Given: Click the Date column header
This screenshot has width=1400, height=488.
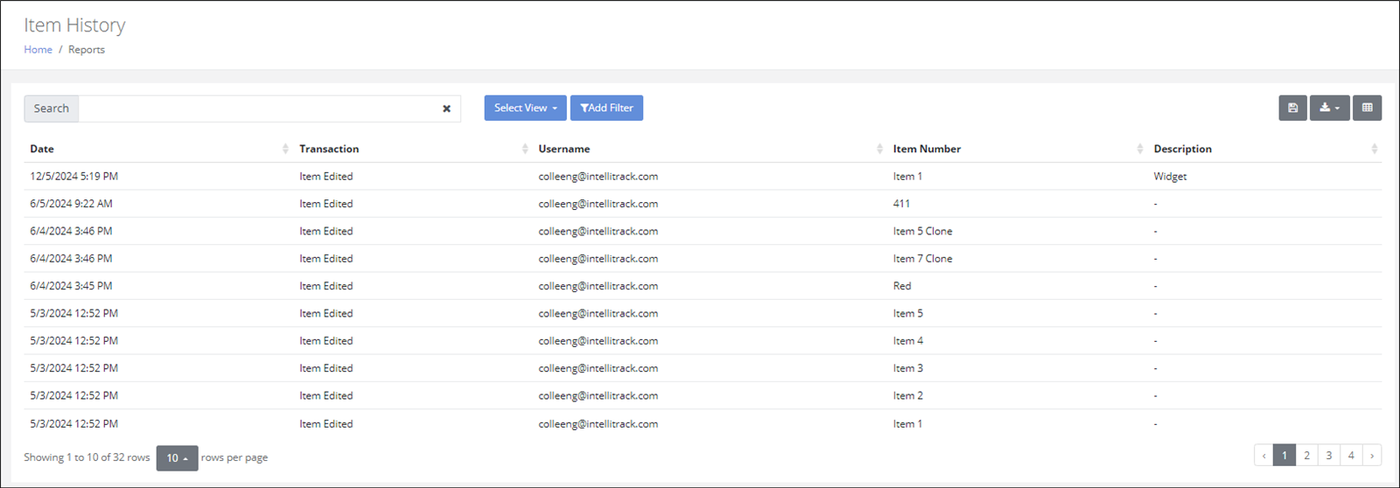Looking at the screenshot, I should pos(42,149).
